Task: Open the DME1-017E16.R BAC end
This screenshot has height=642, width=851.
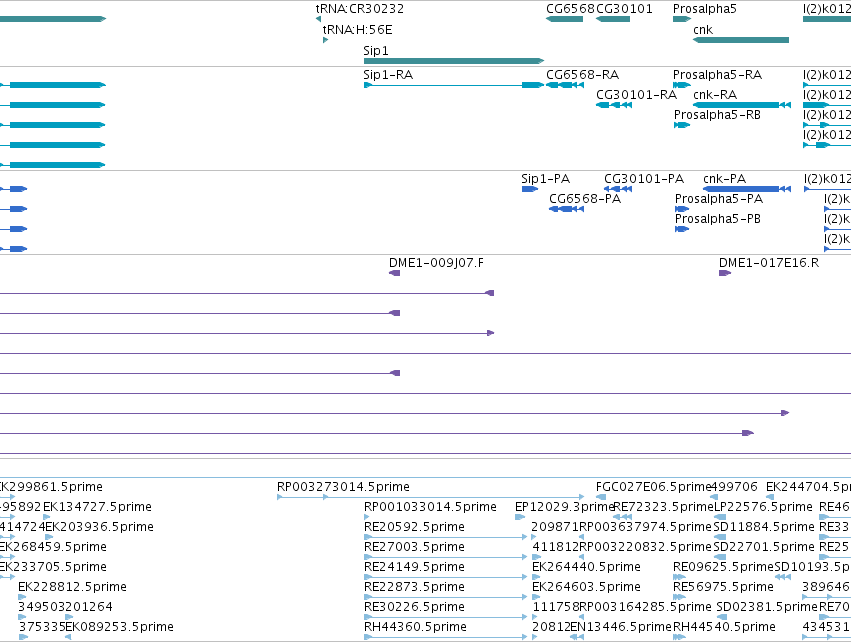Action: (725, 273)
